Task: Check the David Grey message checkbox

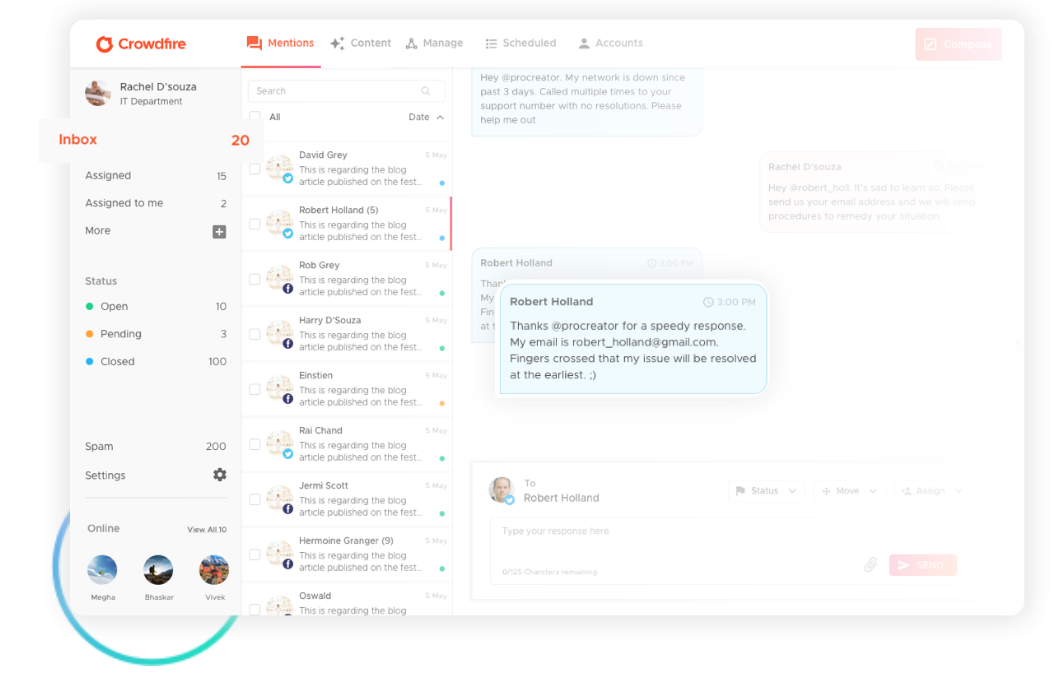Action: (x=255, y=169)
